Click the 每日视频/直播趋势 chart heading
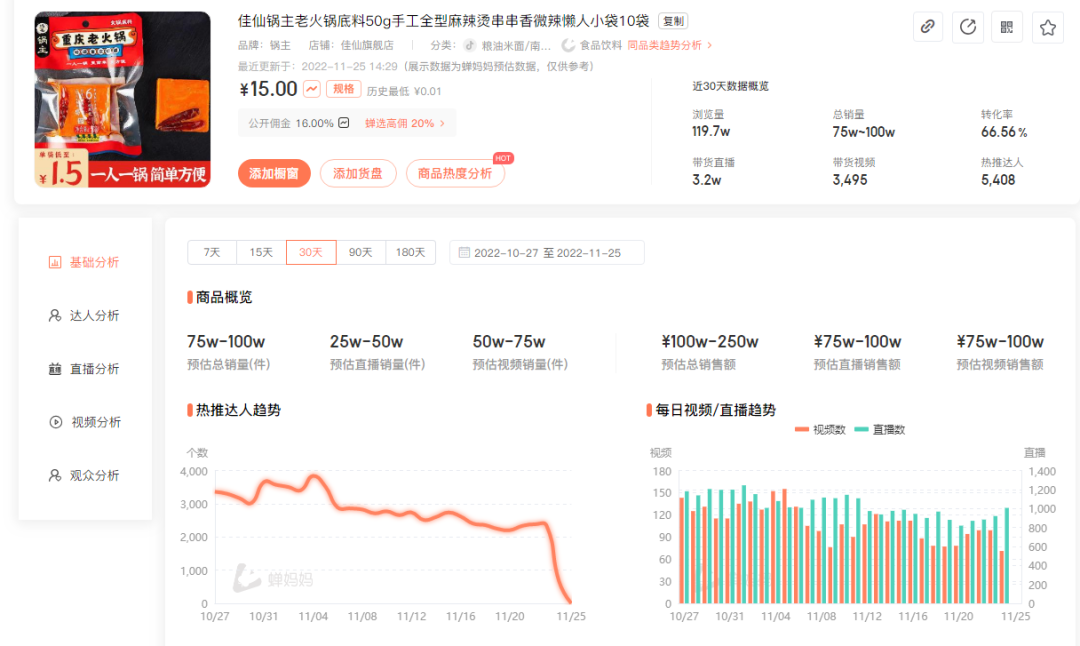The height and width of the screenshot is (646, 1080). click(x=716, y=410)
